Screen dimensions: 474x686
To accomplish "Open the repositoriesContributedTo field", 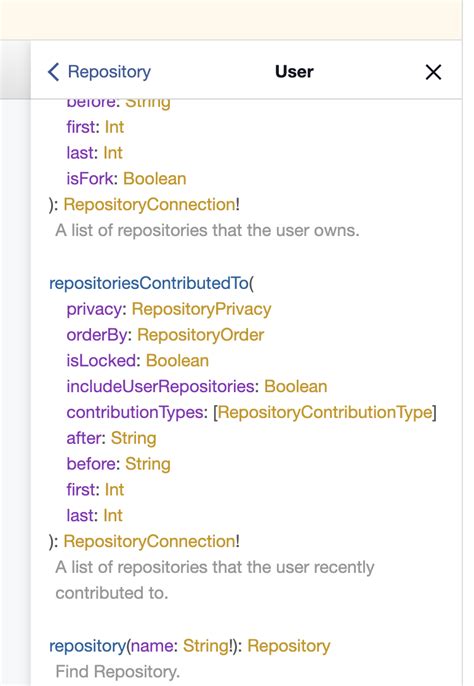I will tap(149, 283).
